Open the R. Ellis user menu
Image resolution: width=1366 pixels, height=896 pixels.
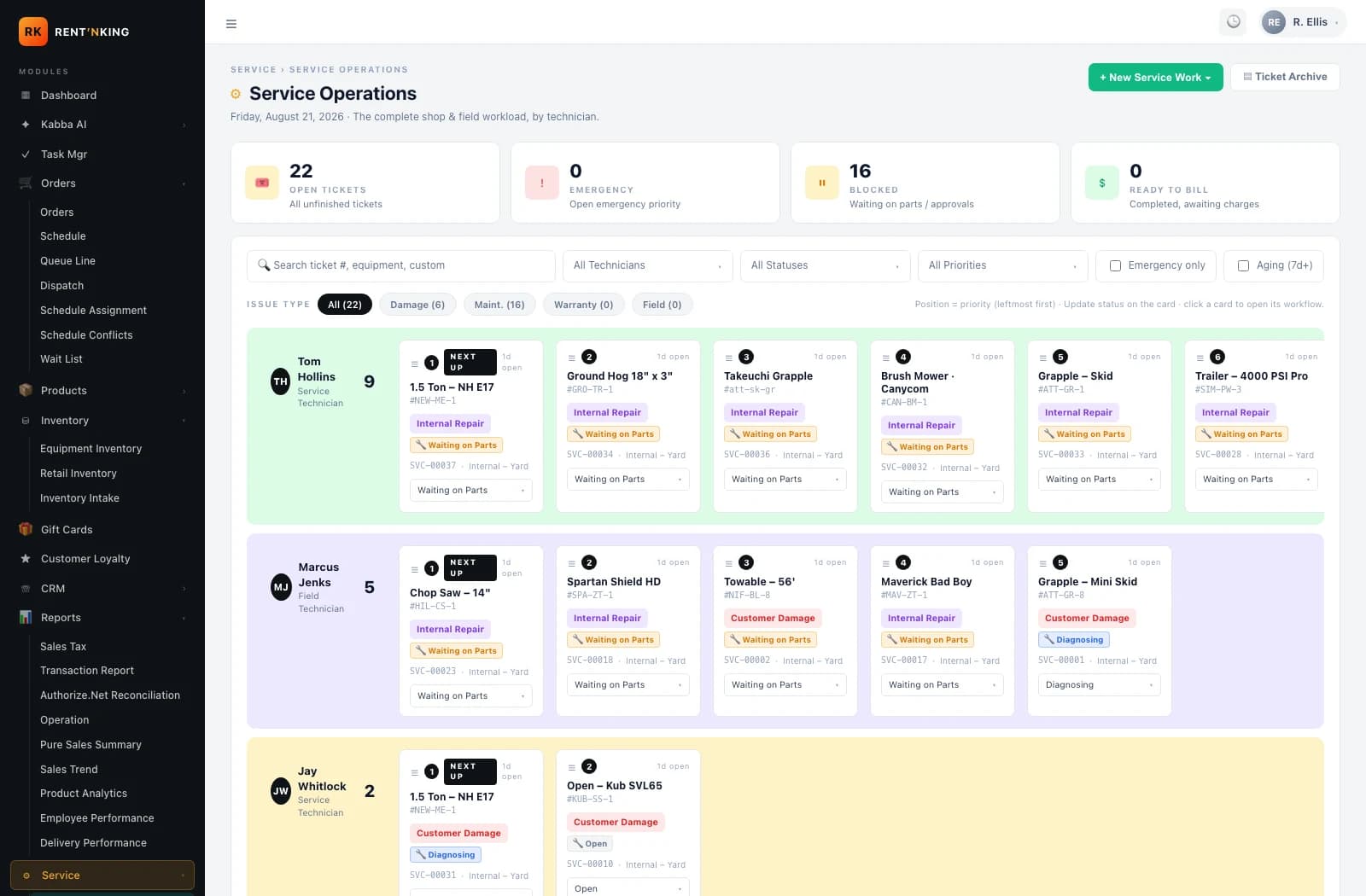[1303, 22]
